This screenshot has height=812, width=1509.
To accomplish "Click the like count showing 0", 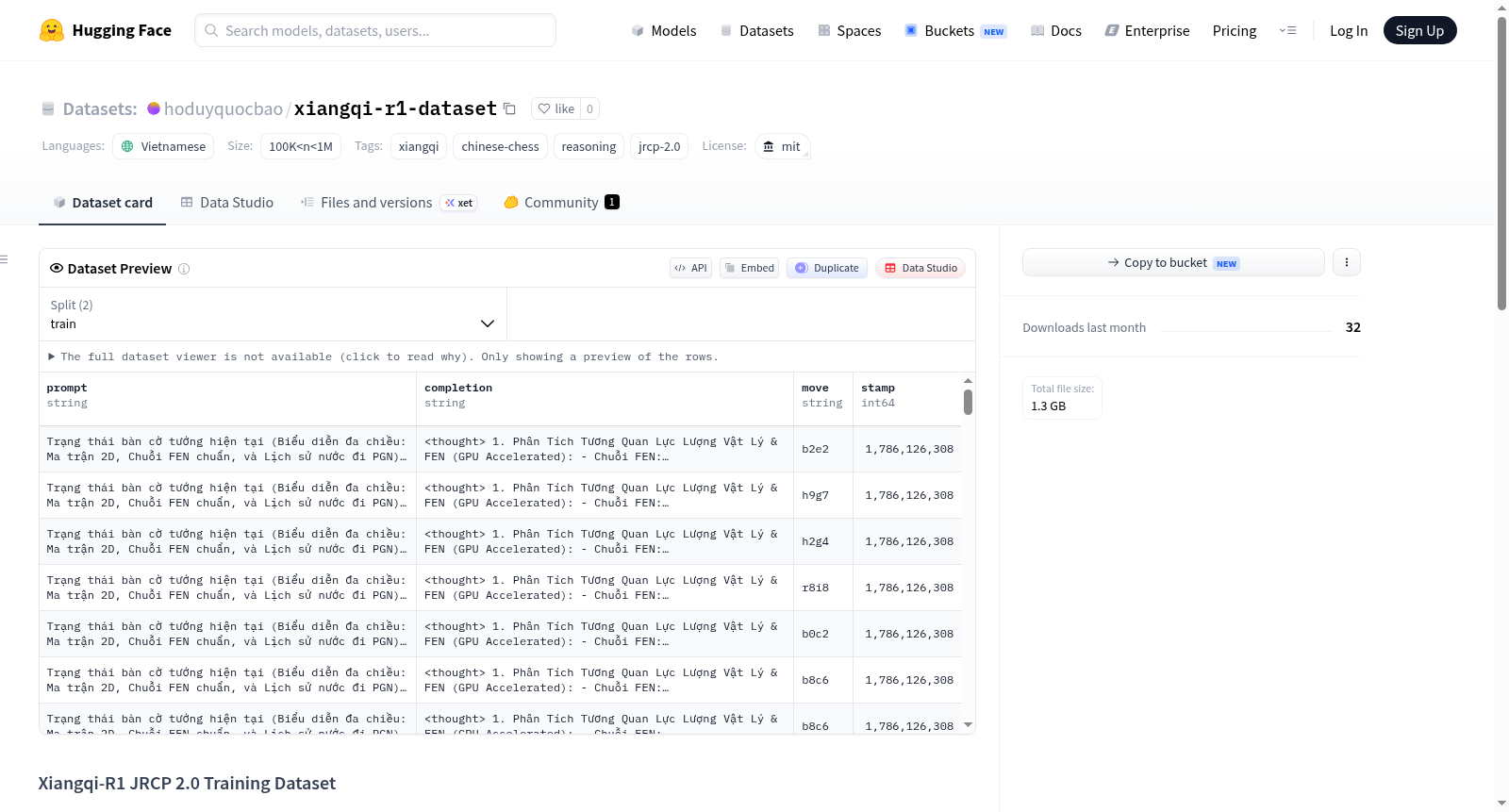I will 589,108.
